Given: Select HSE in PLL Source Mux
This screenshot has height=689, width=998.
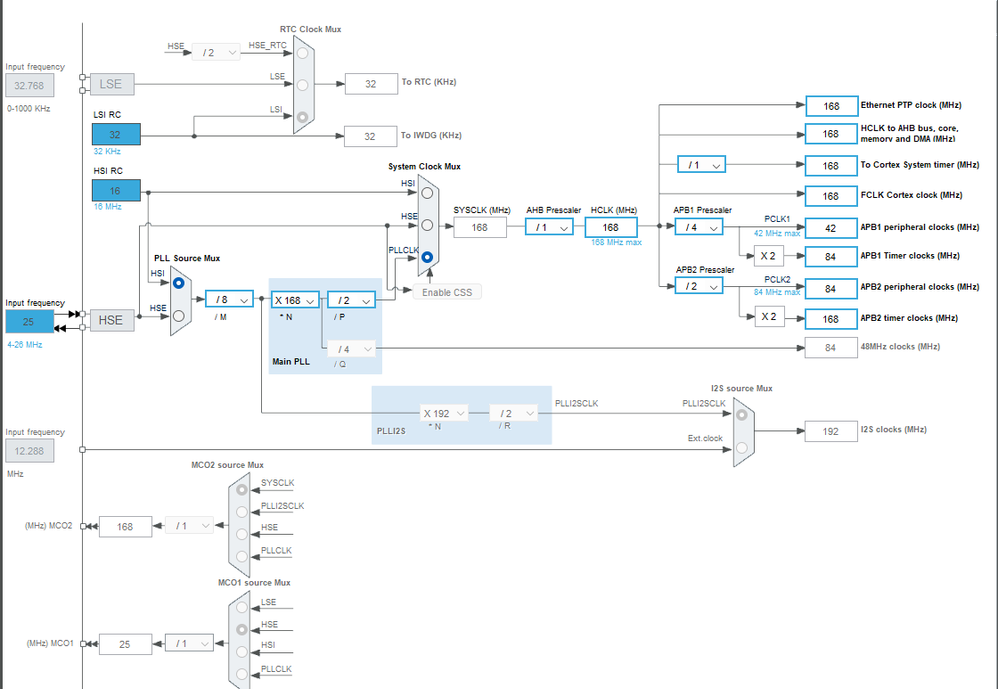Looking at the screenshot, I should 179,316.
